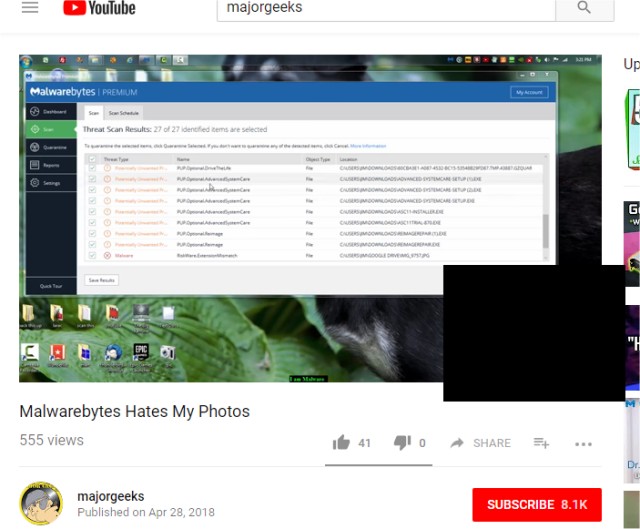Switch to the Scan tab
The image size is (640, 529).
[x=93, y=113]
